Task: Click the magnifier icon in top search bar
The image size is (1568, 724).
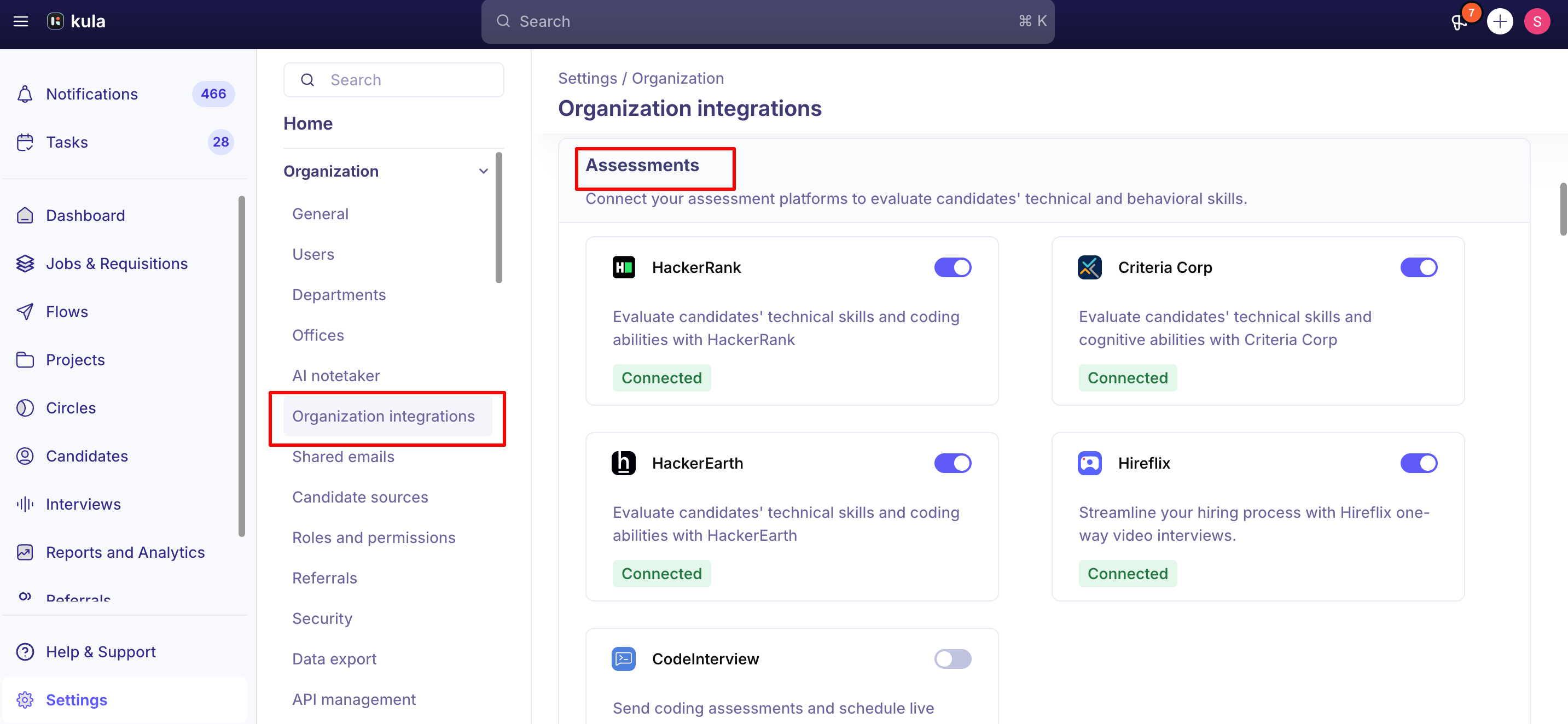Action: coord(503,21)
